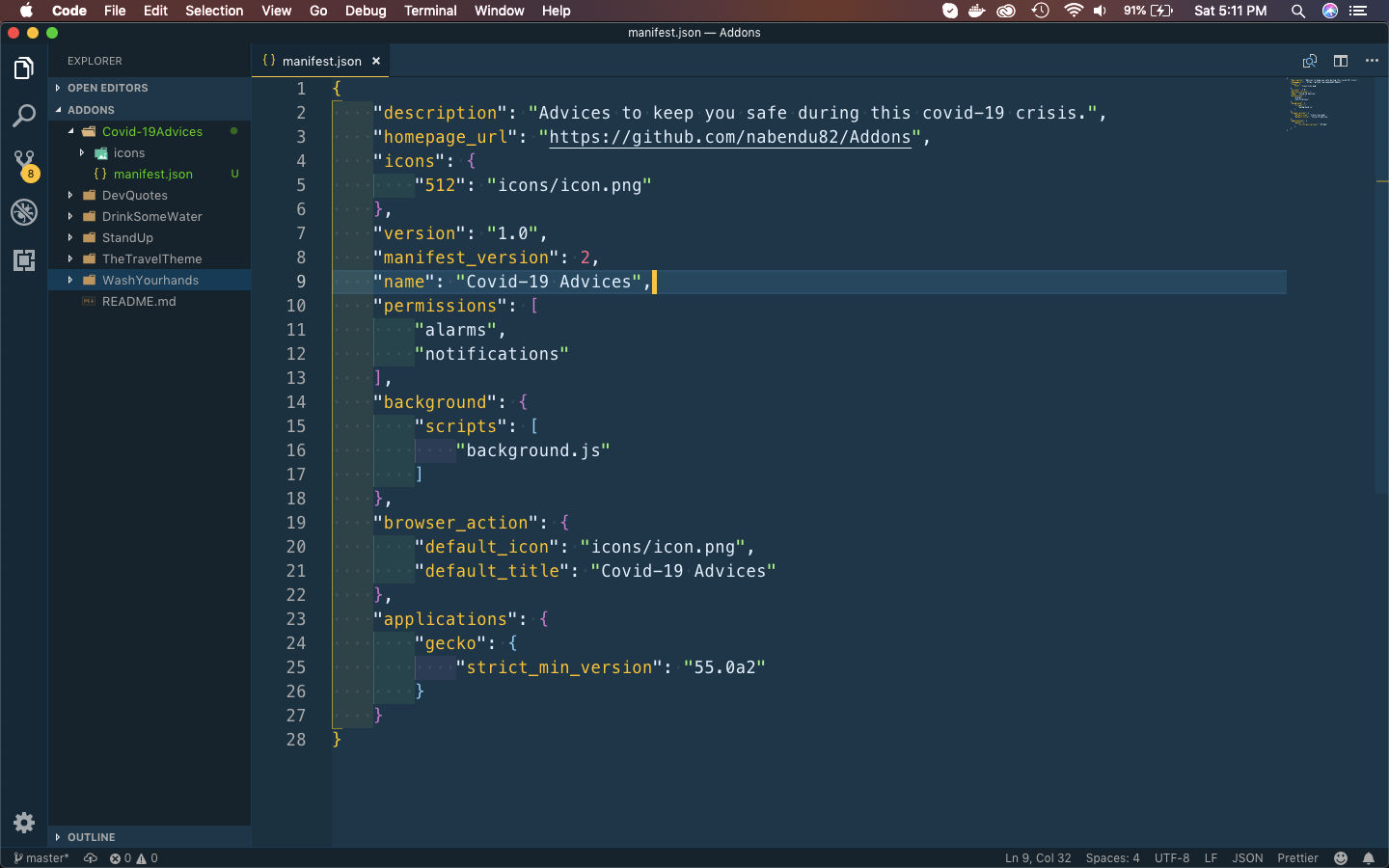Viewport: 1389px width, 868px height.
Task: Open the Edit menu
Action: tap(155, 11)
